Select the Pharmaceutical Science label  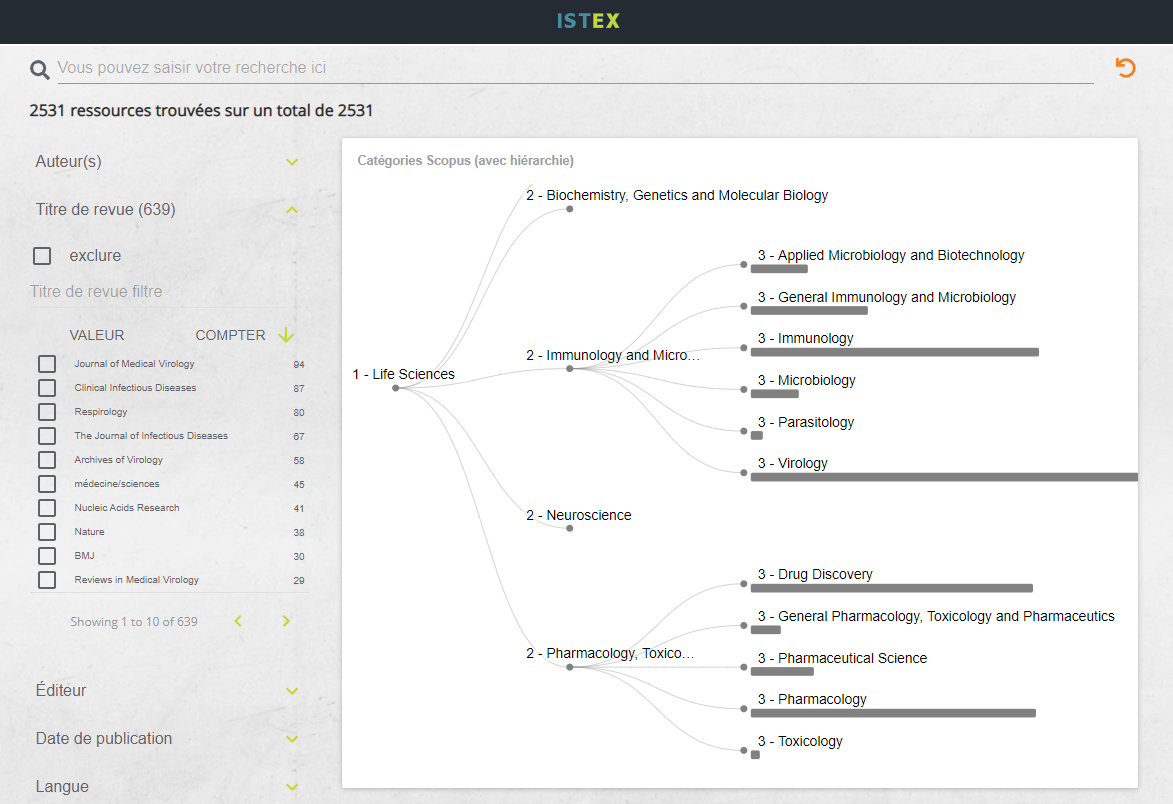click(842, 657)
